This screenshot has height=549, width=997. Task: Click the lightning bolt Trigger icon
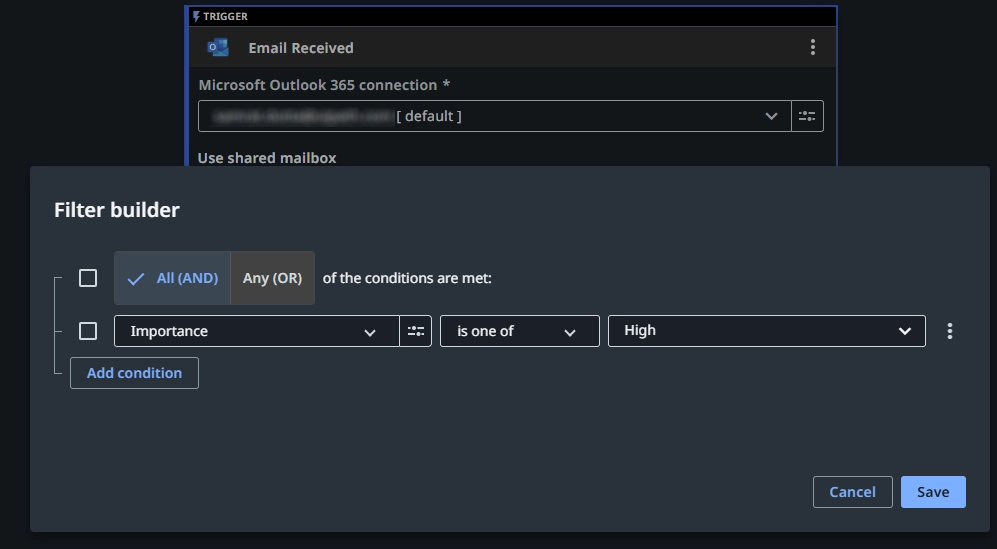coord(196,16)
